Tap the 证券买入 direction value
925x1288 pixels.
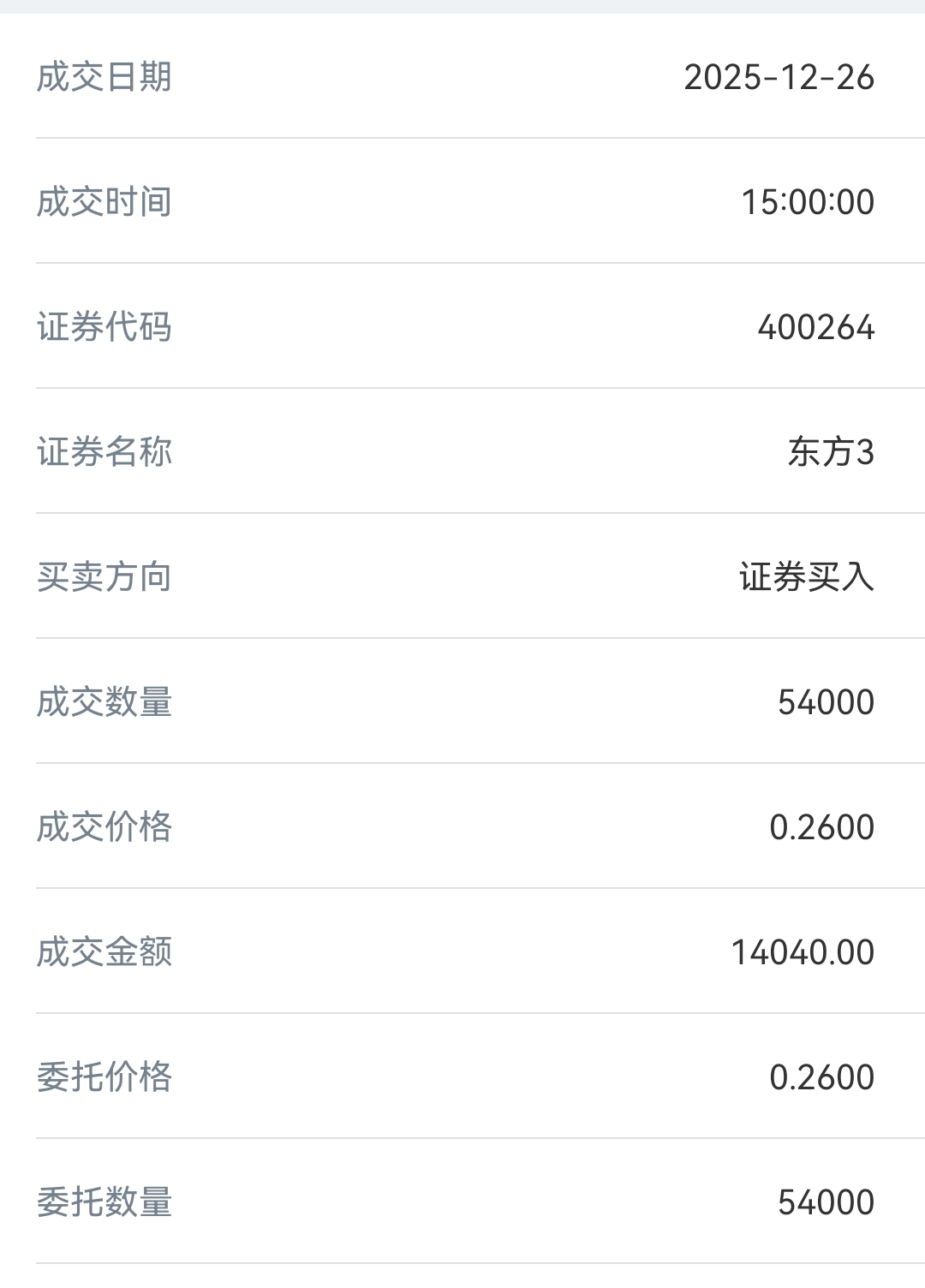[x=807, y=577]
